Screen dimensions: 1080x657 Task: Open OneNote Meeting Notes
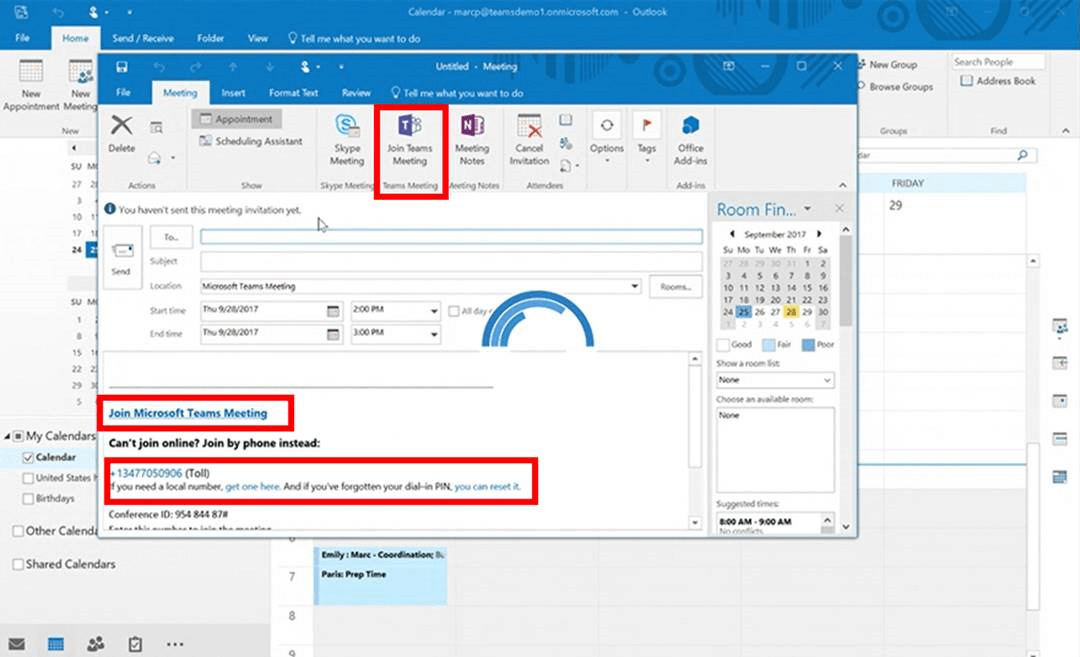click(472, 128)
